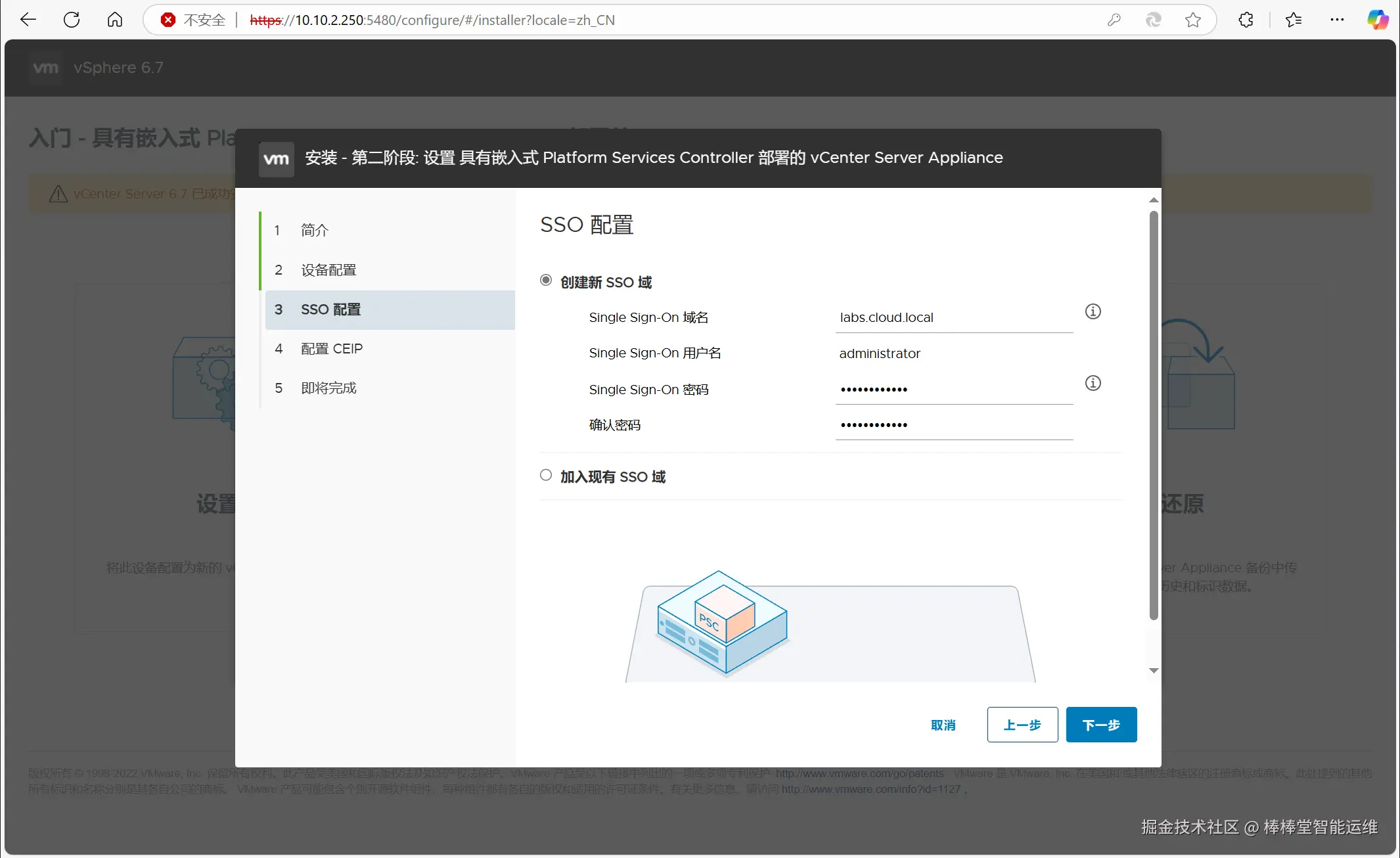Click the 上一步 button

pyautogui.click(x=1022, y=725)
